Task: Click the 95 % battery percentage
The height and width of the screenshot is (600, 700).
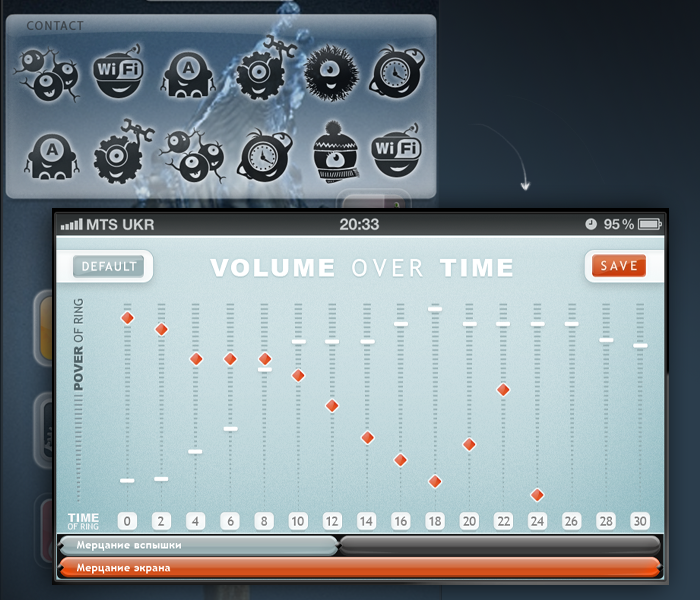Action: point(619,224)
